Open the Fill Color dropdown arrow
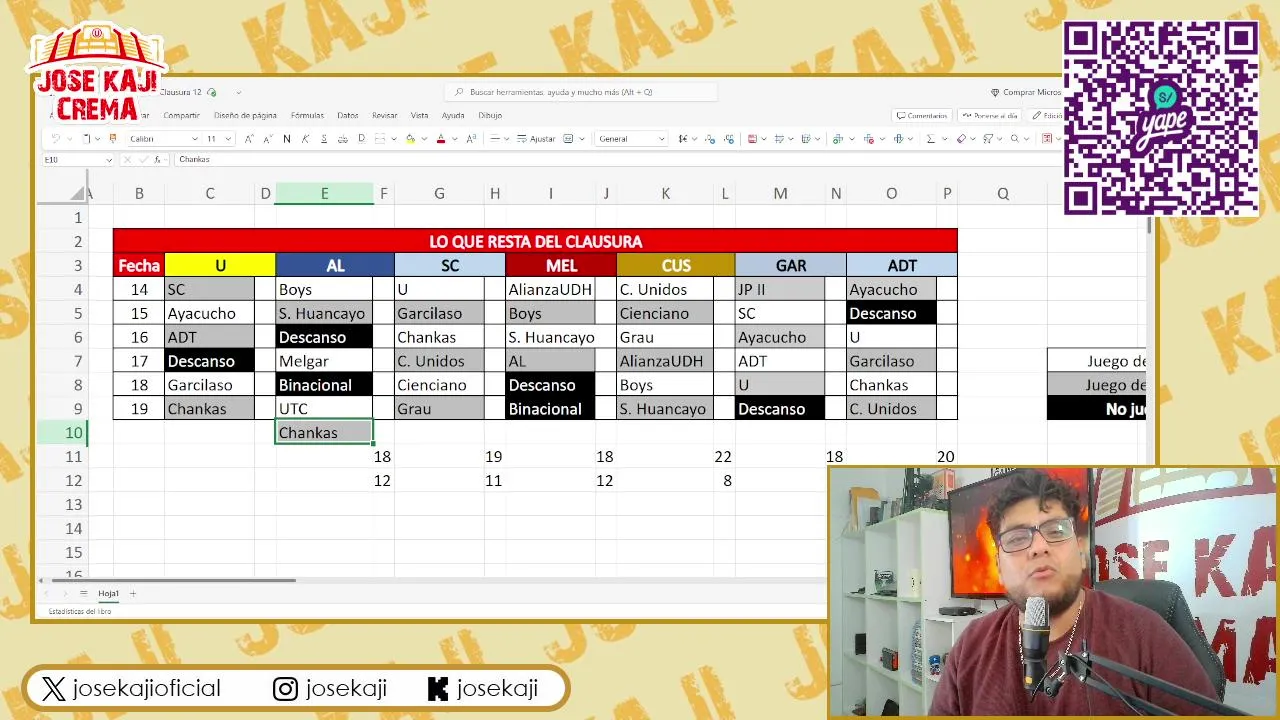This screenshot has width=1280, height=720. [424, 139]
